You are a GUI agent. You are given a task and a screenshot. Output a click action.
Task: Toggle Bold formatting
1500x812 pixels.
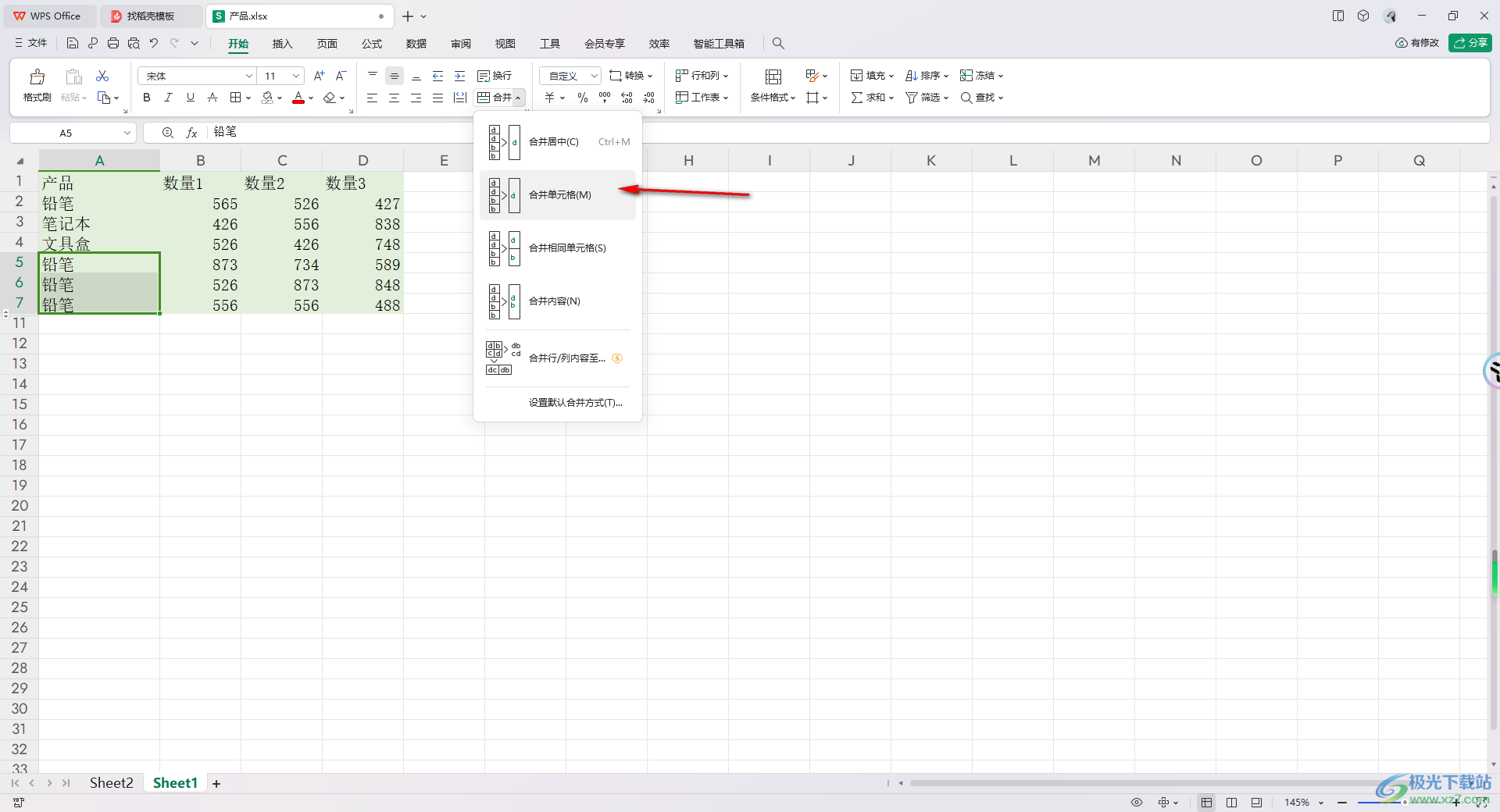coord(147,98)
